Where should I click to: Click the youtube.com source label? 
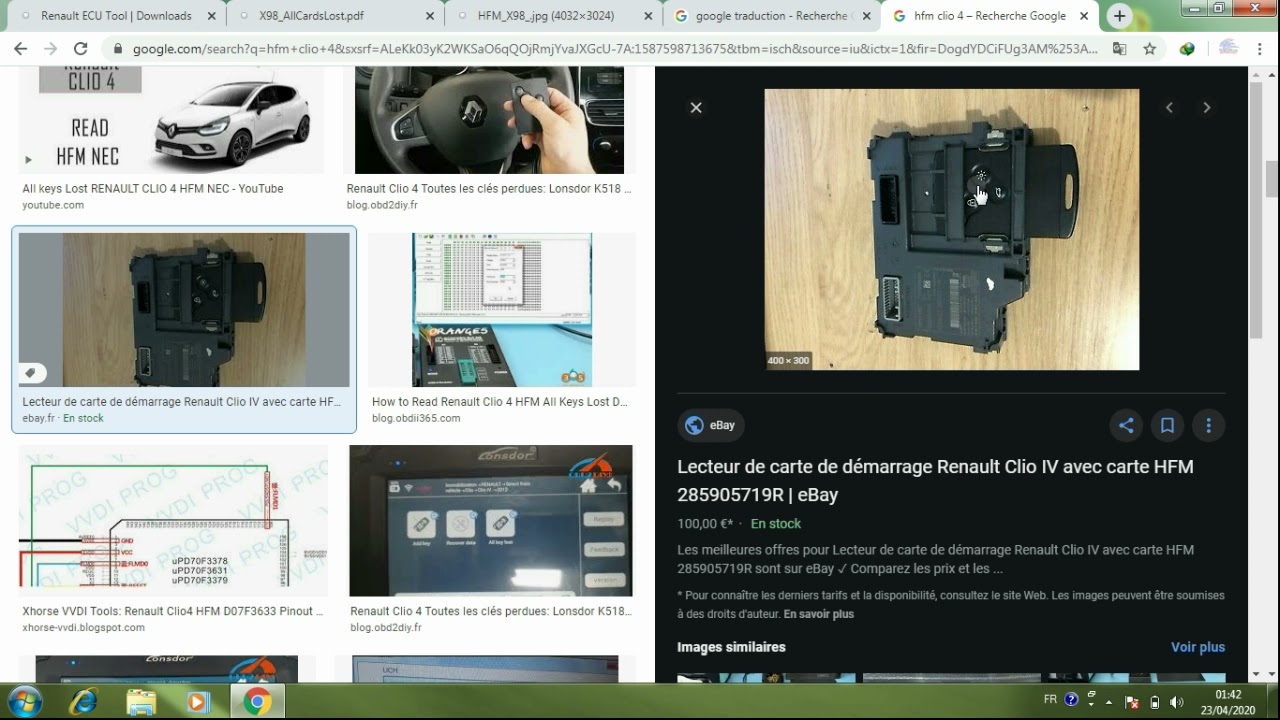53,205
